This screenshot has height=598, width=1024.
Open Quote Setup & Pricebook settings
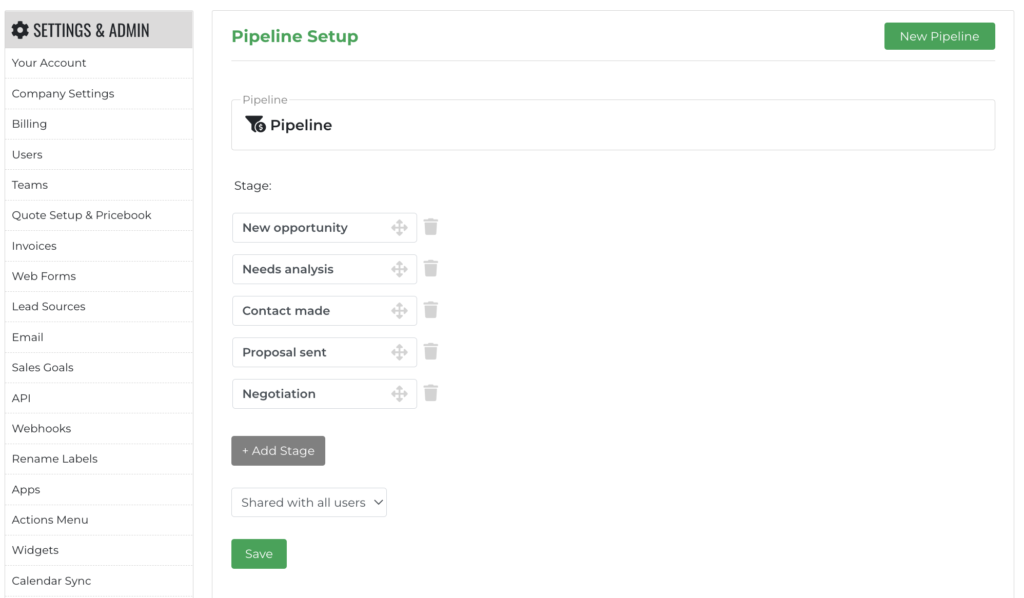click(81, 215)
